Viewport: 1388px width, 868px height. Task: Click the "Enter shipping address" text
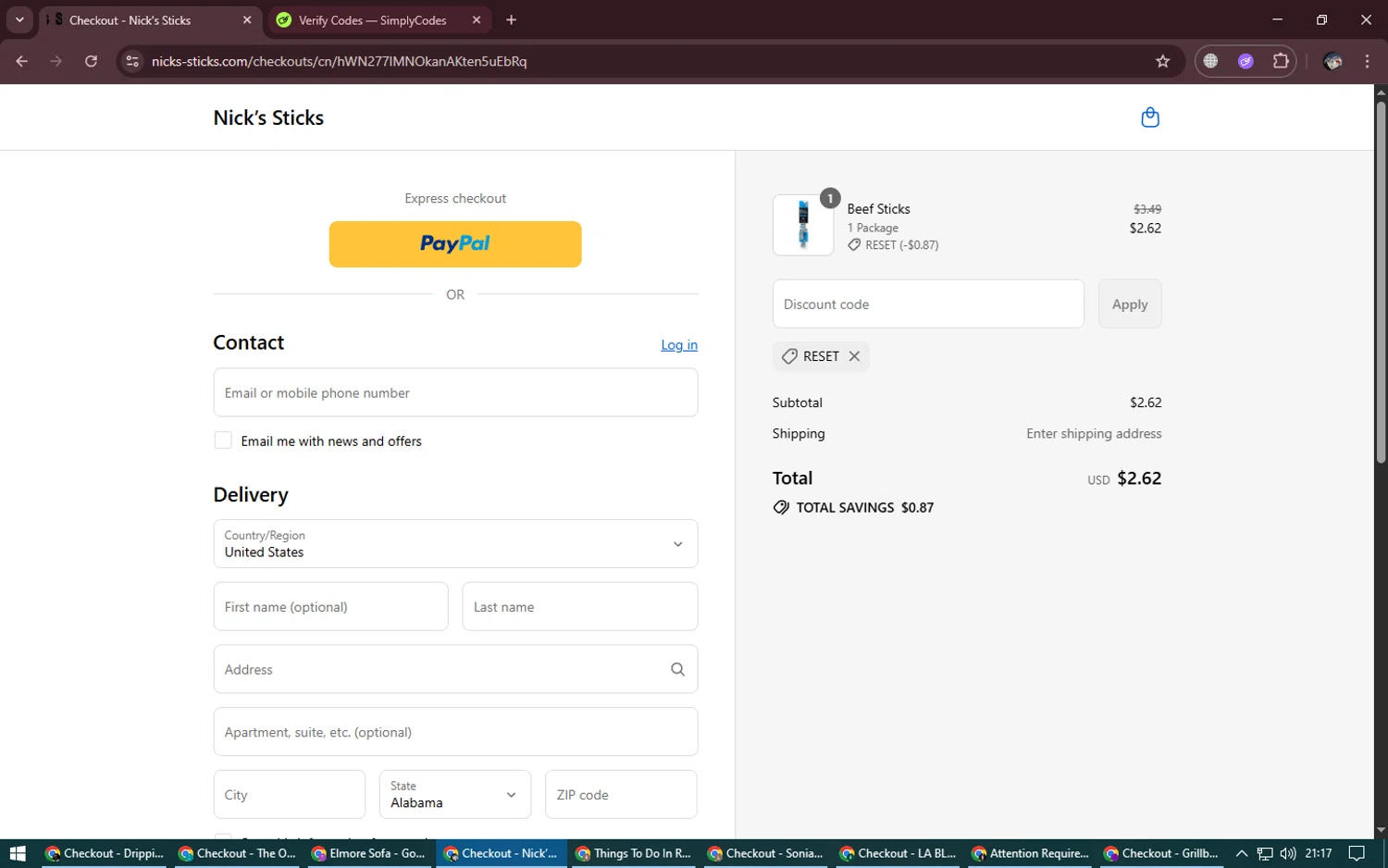pos(1094,433)
